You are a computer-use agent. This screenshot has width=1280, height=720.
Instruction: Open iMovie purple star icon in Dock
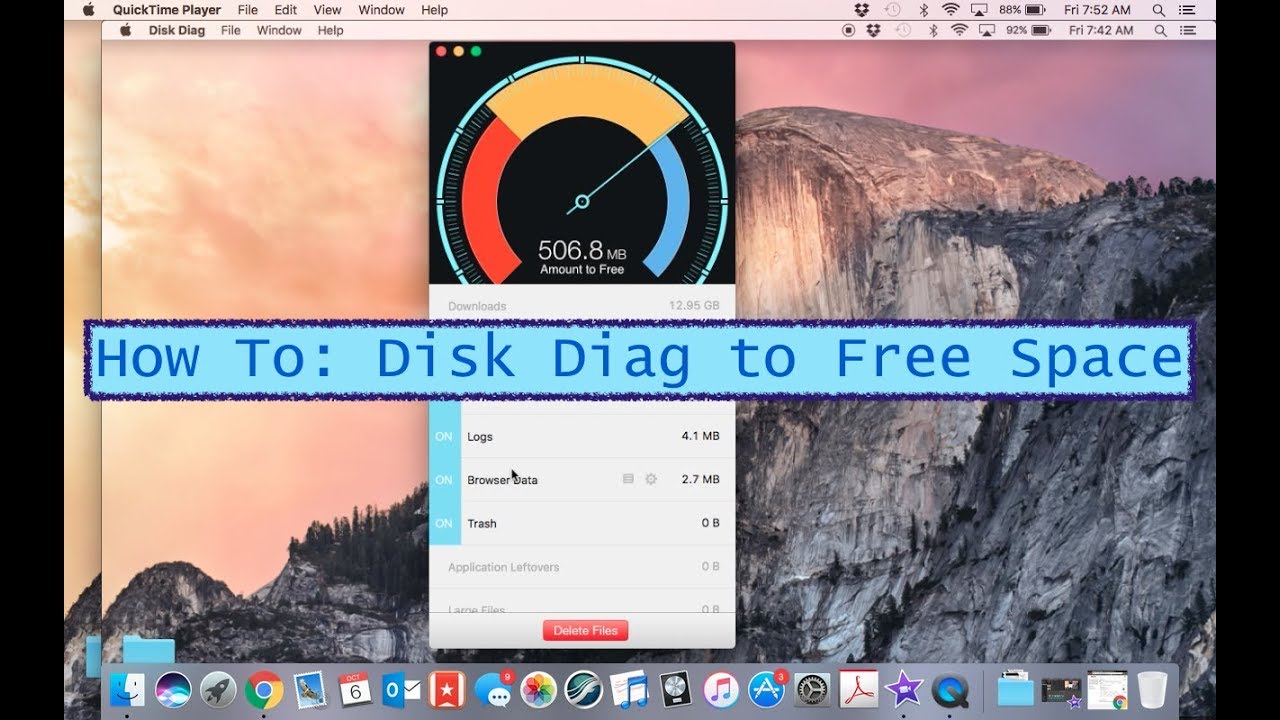904,689
